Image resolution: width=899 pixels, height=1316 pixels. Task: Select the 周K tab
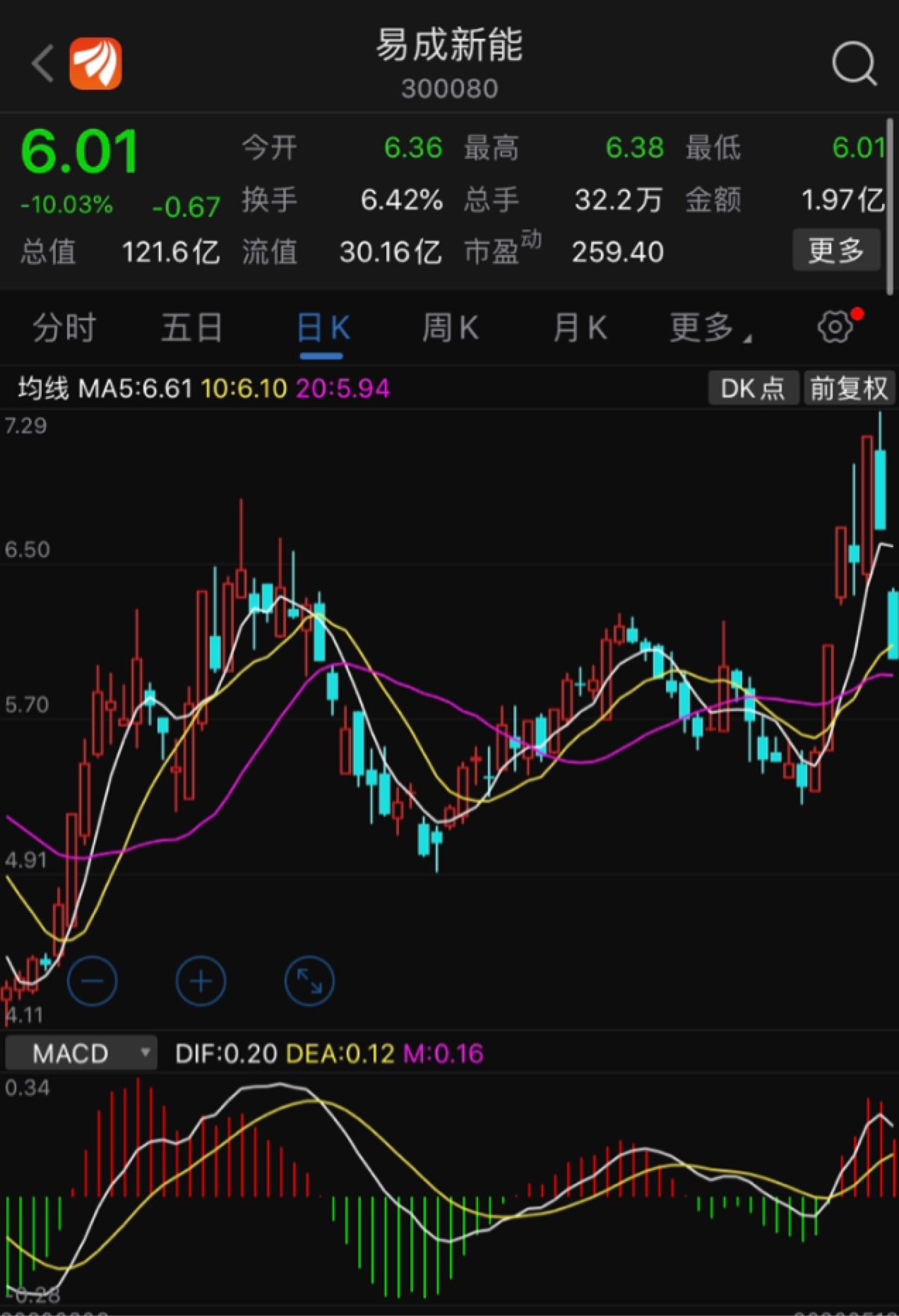tap(451, 328)
